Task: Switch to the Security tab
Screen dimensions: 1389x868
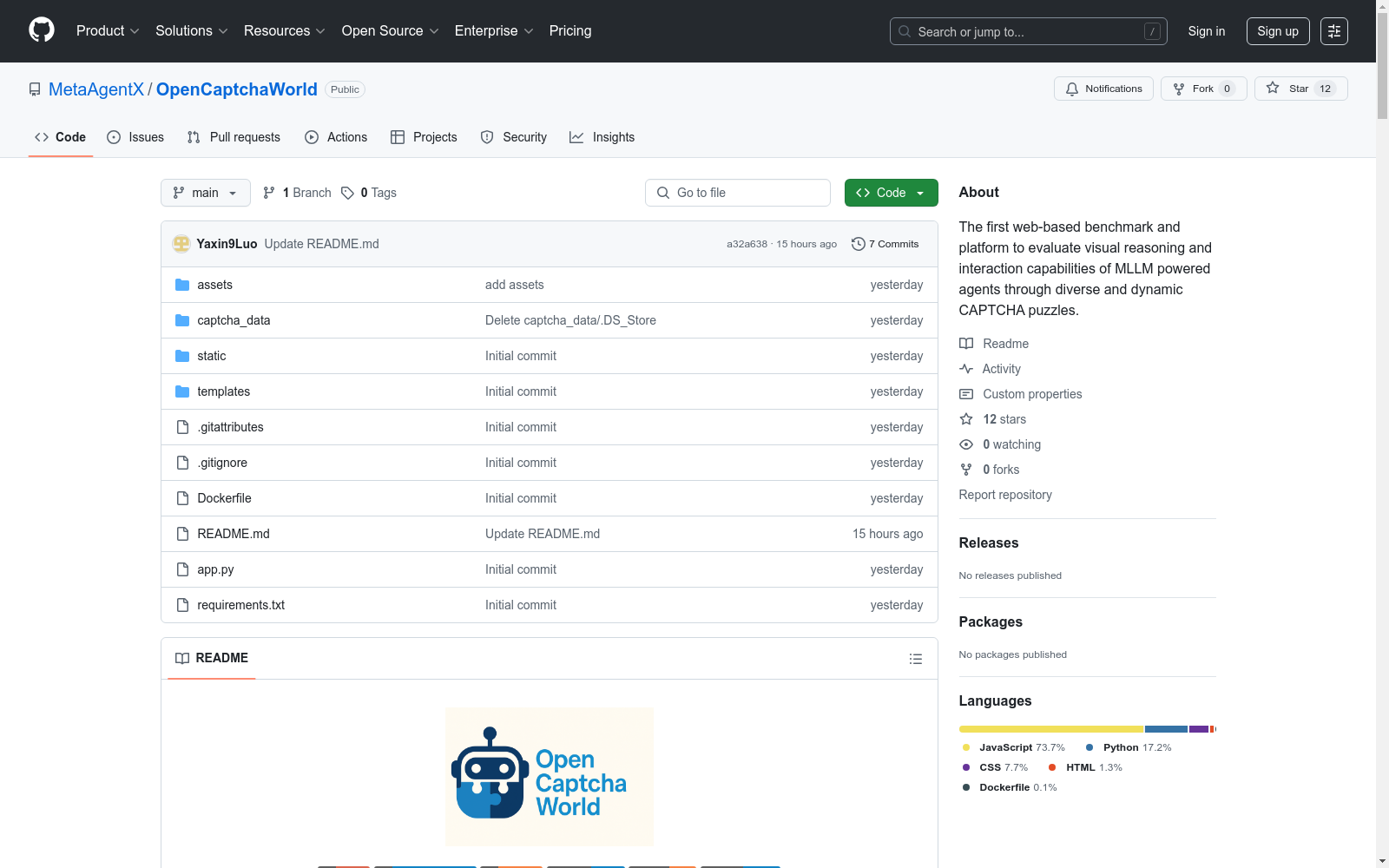Action: (514, 137)
